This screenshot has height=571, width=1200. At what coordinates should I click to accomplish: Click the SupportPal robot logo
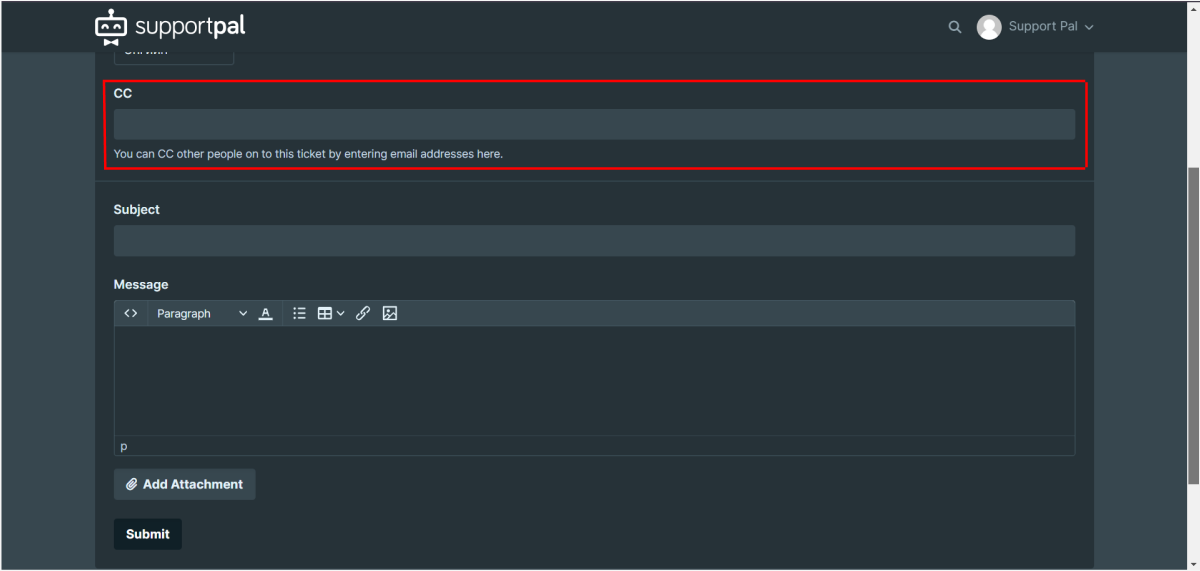(x=111, y=28)
